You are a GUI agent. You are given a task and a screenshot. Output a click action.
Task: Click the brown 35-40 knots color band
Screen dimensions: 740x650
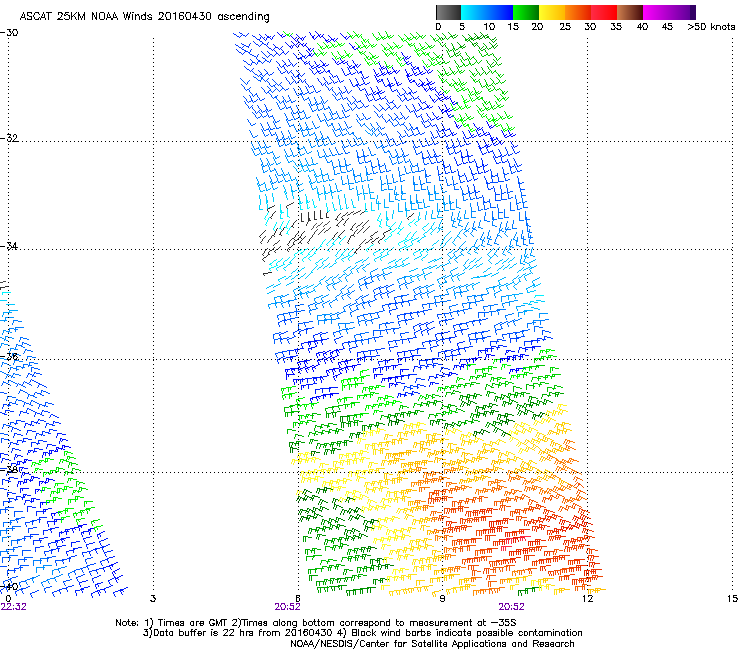(630, 12)
